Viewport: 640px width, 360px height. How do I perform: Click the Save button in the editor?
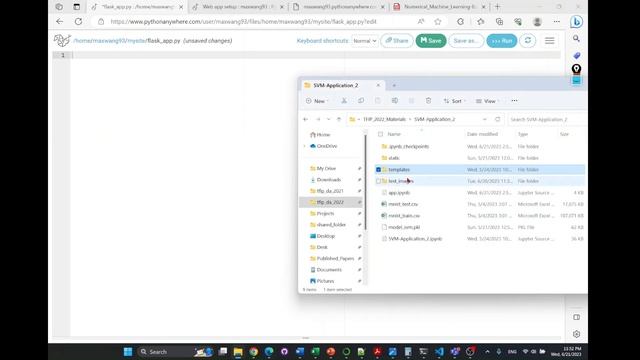(x=431, y=41)
